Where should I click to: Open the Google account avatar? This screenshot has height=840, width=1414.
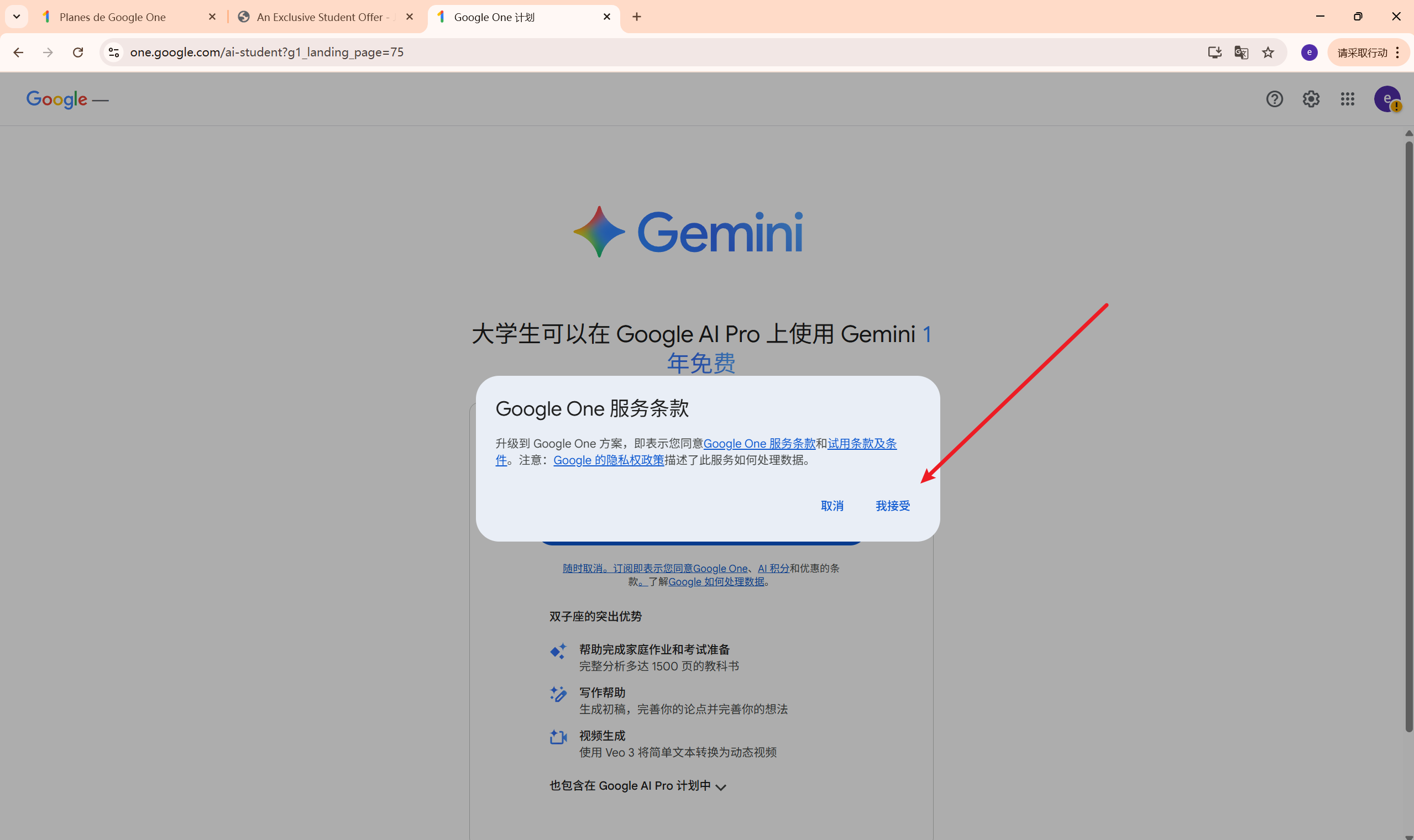(1387, 99)
